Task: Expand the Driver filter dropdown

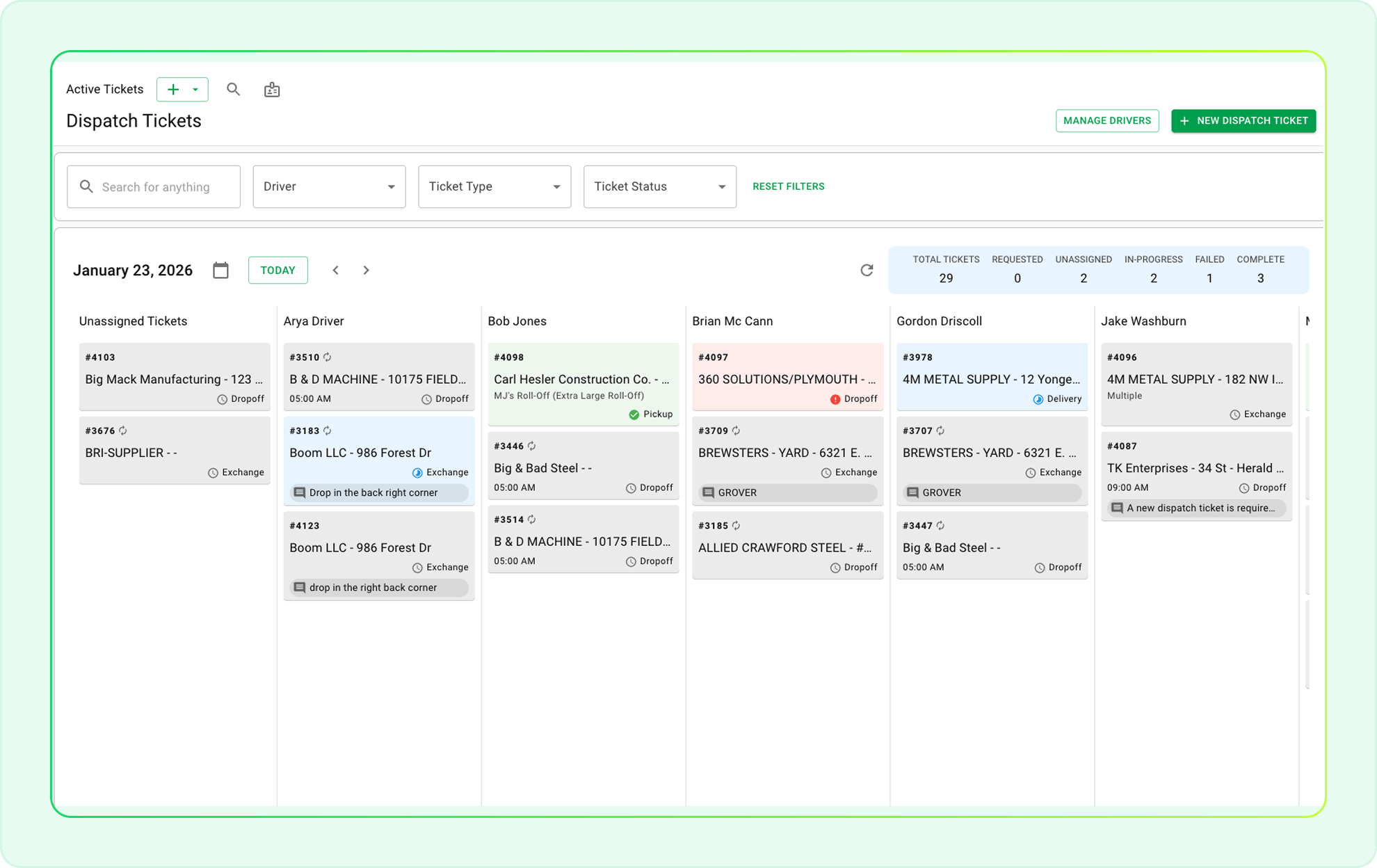Action: pyautogui.click(x=329, y=186)
